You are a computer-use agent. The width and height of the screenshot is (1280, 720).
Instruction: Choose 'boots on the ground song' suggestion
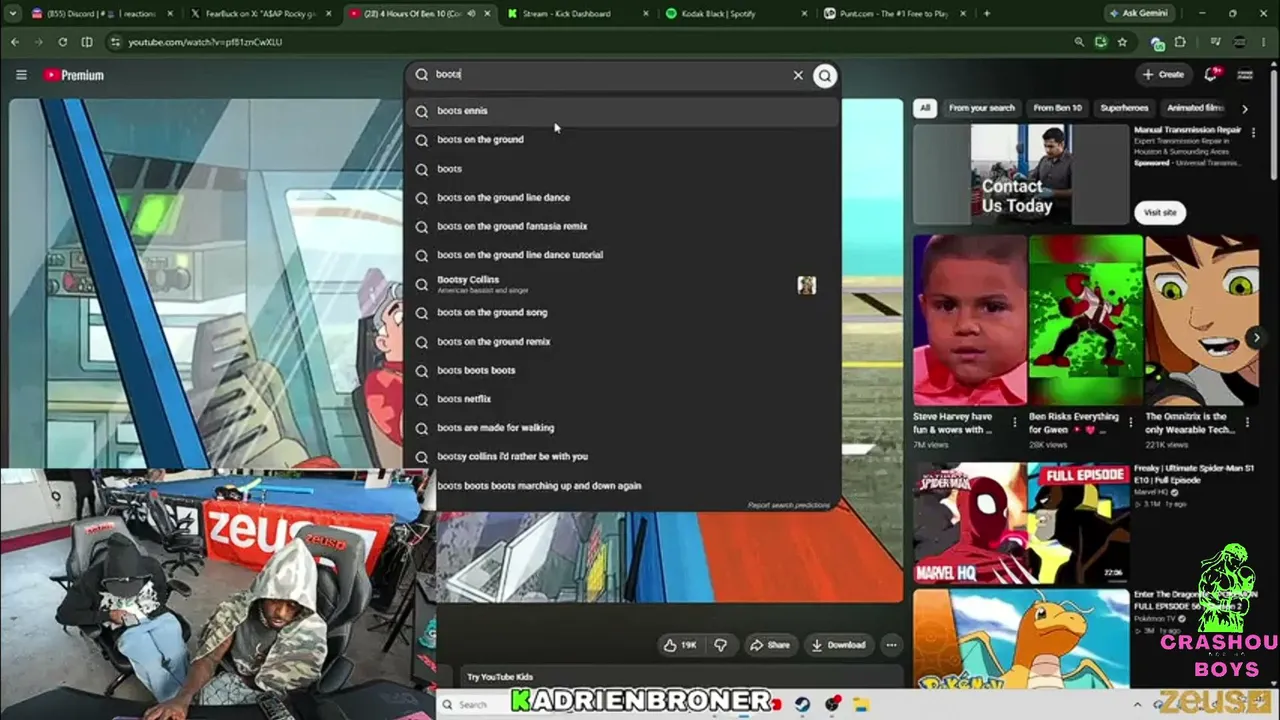(622, 313)
